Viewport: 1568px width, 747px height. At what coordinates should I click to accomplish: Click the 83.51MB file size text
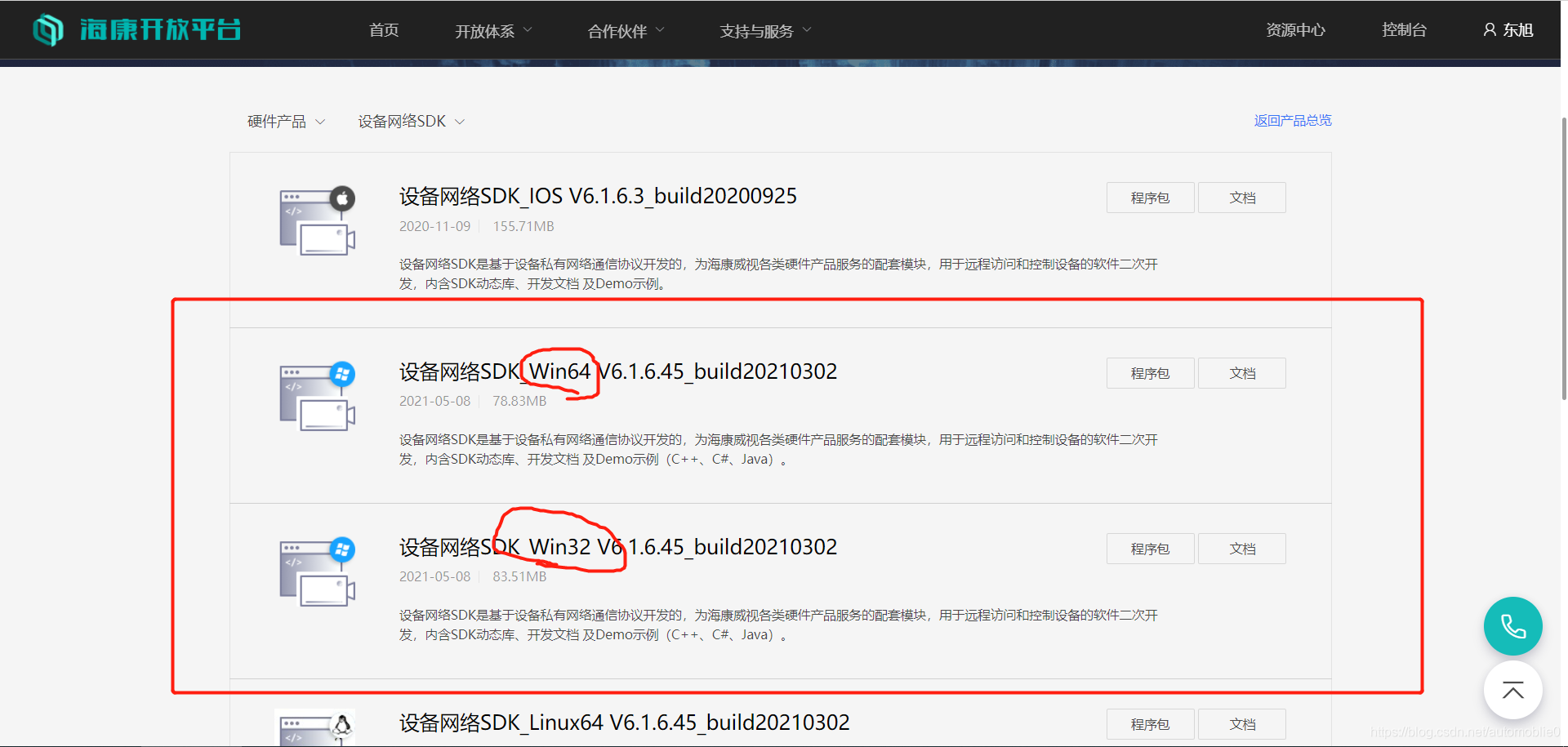(519, 576)
